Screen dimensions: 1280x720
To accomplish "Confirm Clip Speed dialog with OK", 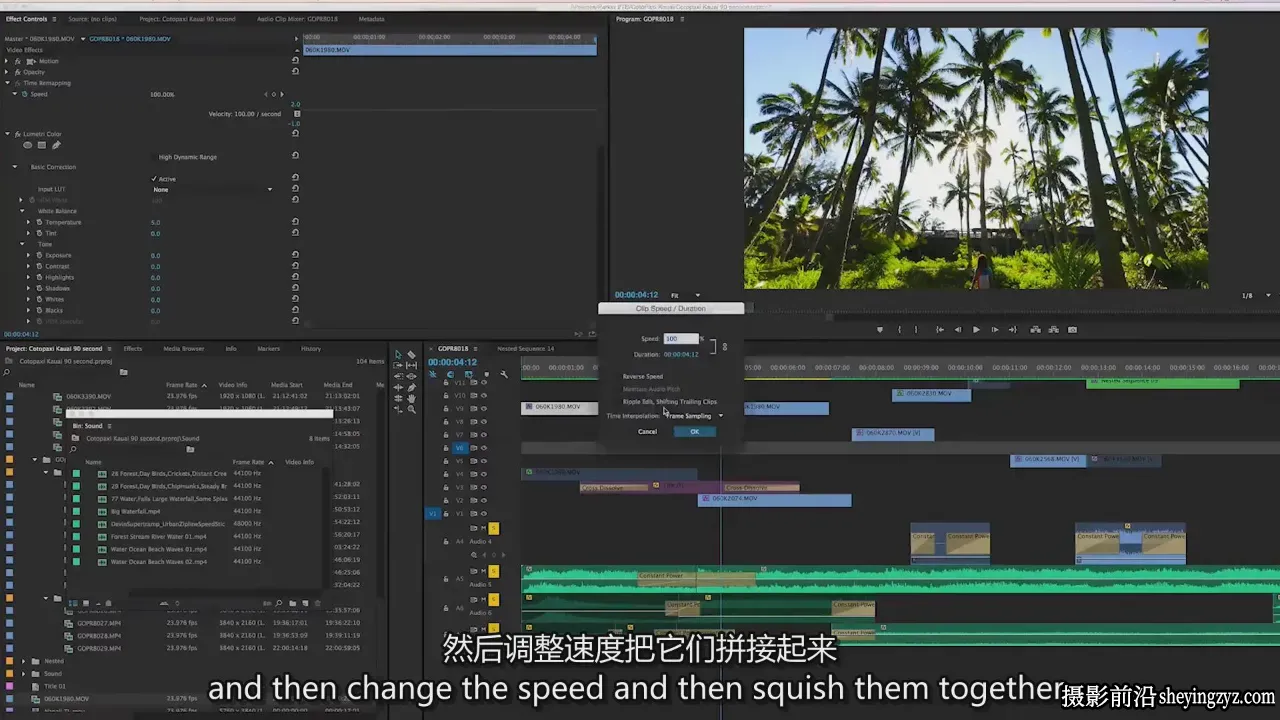I will coord(694,432).
